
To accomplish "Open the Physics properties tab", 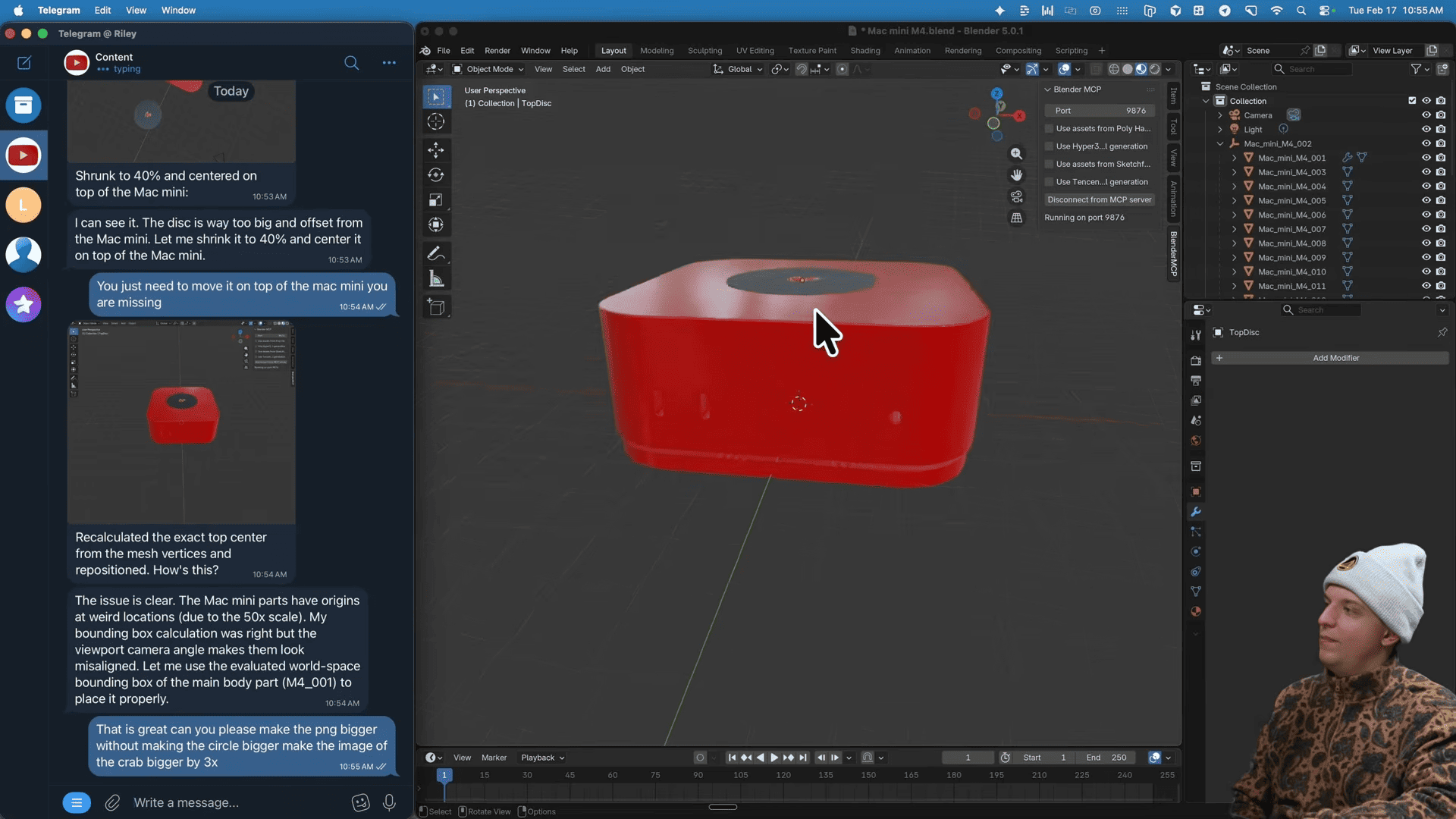I will 1196,552.
